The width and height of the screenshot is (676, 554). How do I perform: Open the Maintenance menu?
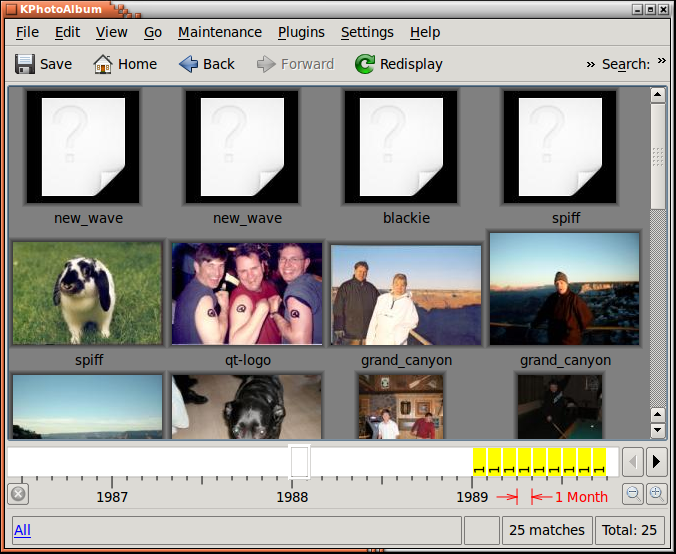pos(220,32)
